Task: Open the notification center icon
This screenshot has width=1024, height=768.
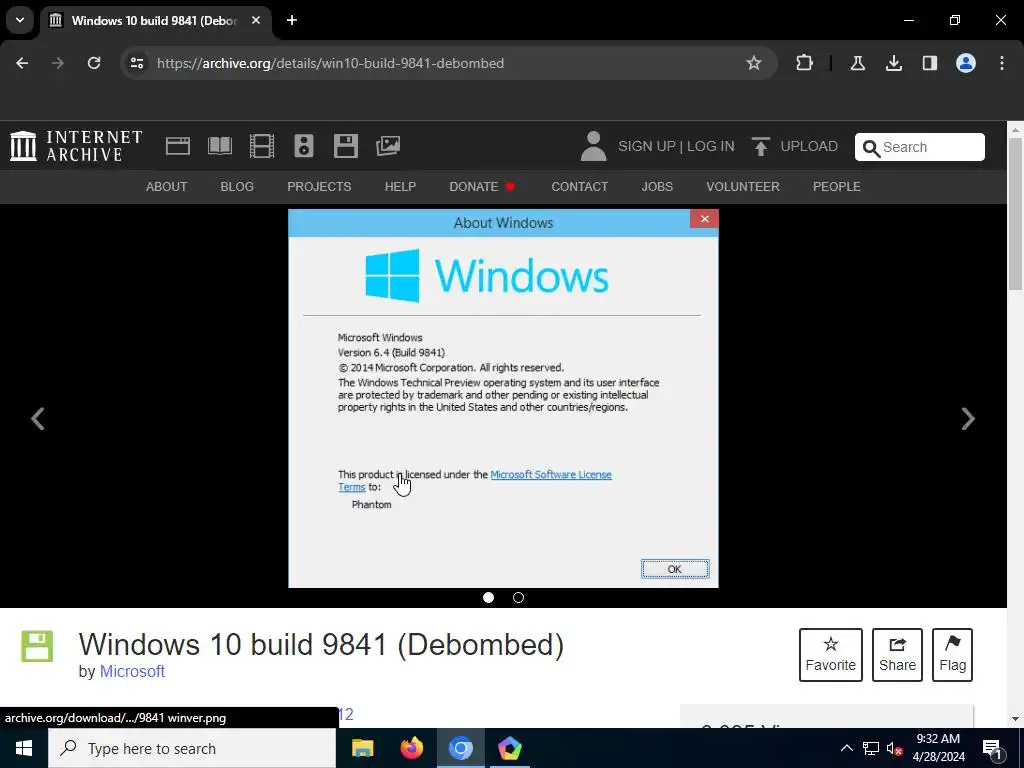Action: pos(992,748)
